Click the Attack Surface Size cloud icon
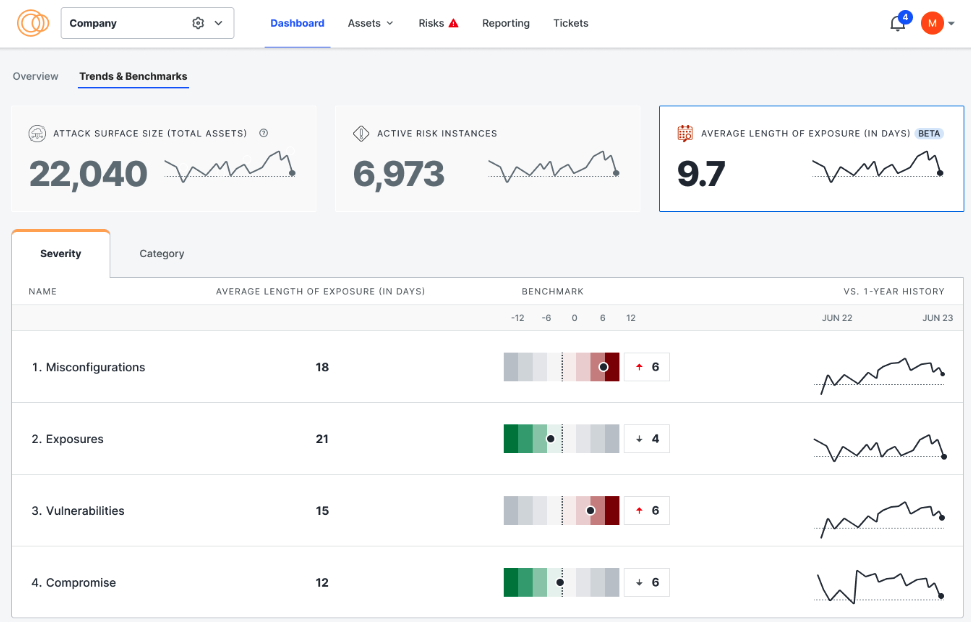Image resolution: width=971 pixels, height=622 pixels. [37, 133]
